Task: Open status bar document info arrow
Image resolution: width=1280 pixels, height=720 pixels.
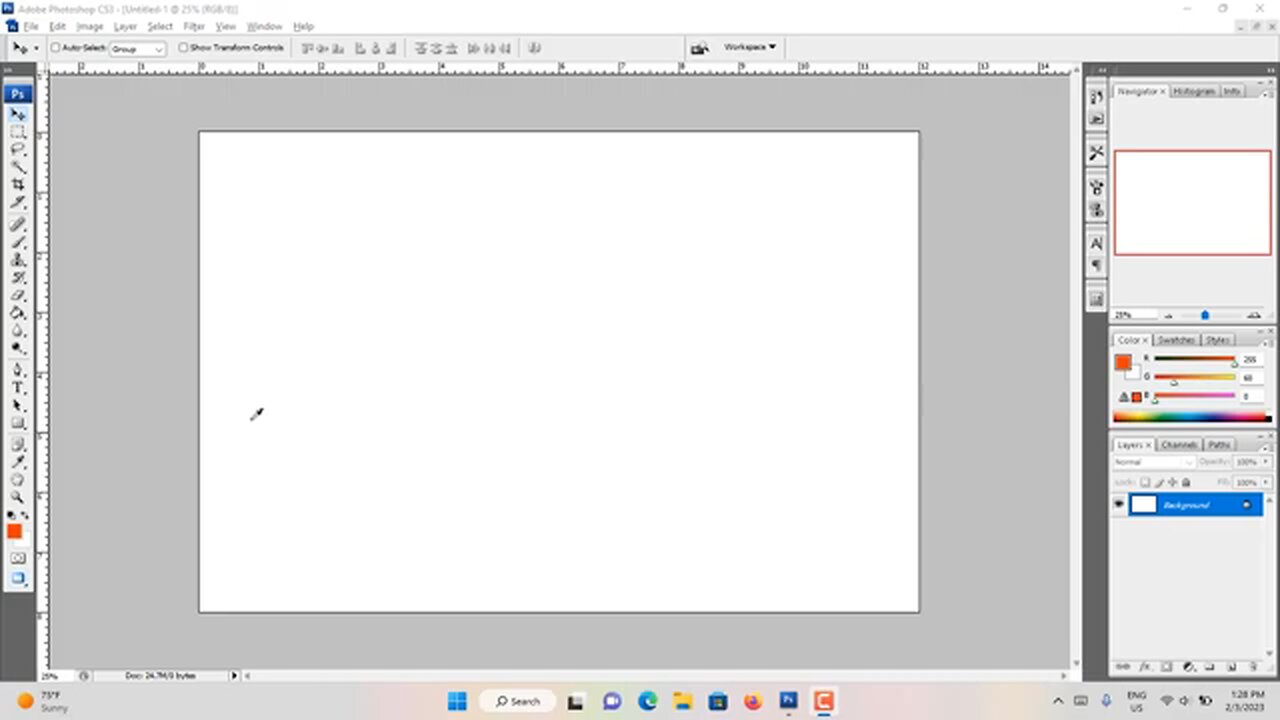Action: [235, 676]
